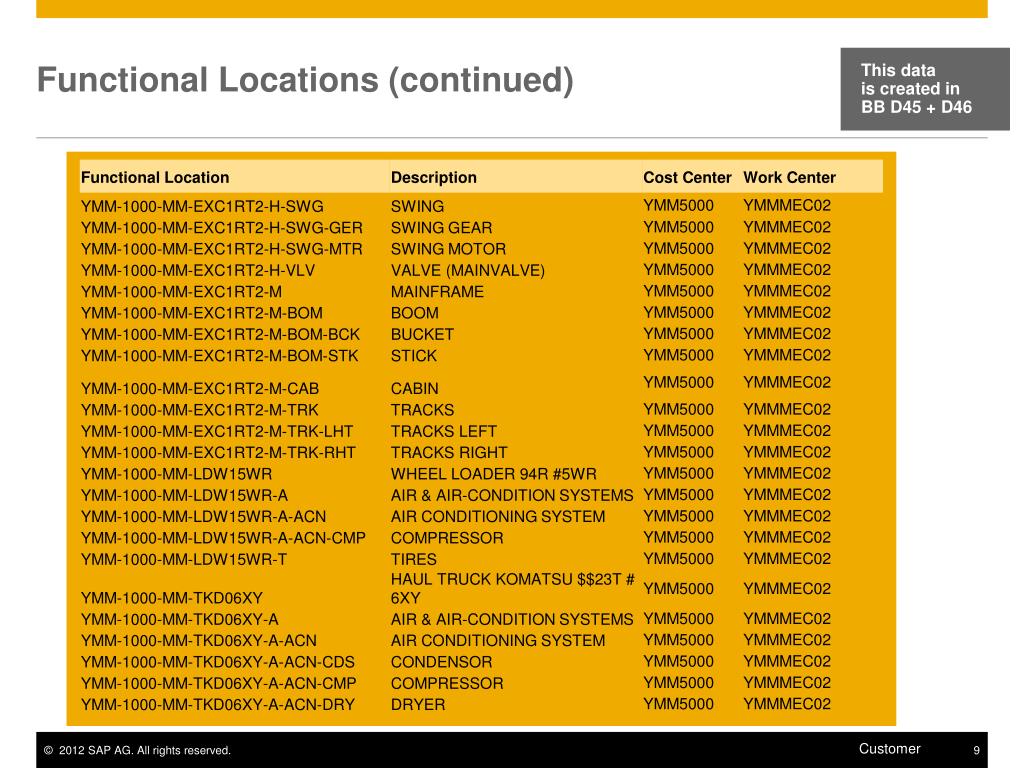Screen dimensions: 1024x768
Task: Click cell YMM-1000-MM-EXC1RT2-M
Action: coord(182,292)
